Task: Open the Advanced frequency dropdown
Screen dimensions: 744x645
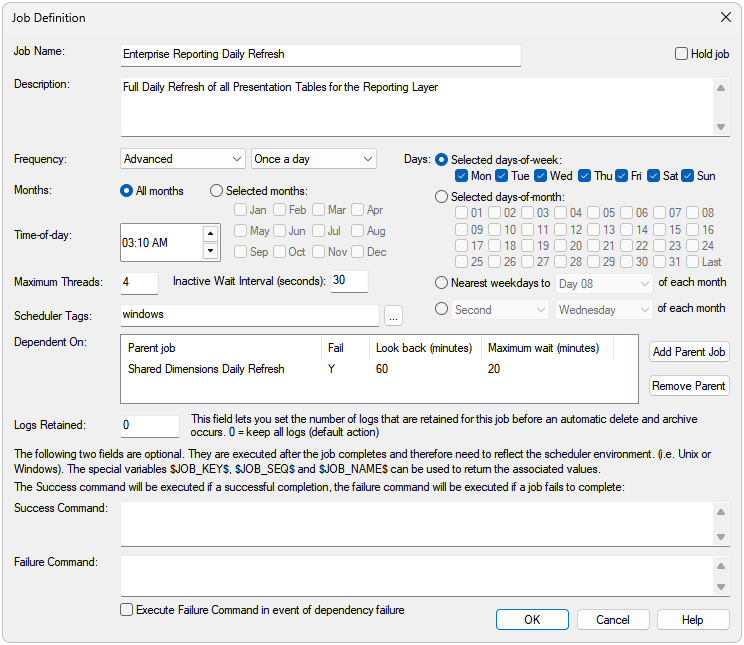Action: pyautogui.click(x=183, y=159)
